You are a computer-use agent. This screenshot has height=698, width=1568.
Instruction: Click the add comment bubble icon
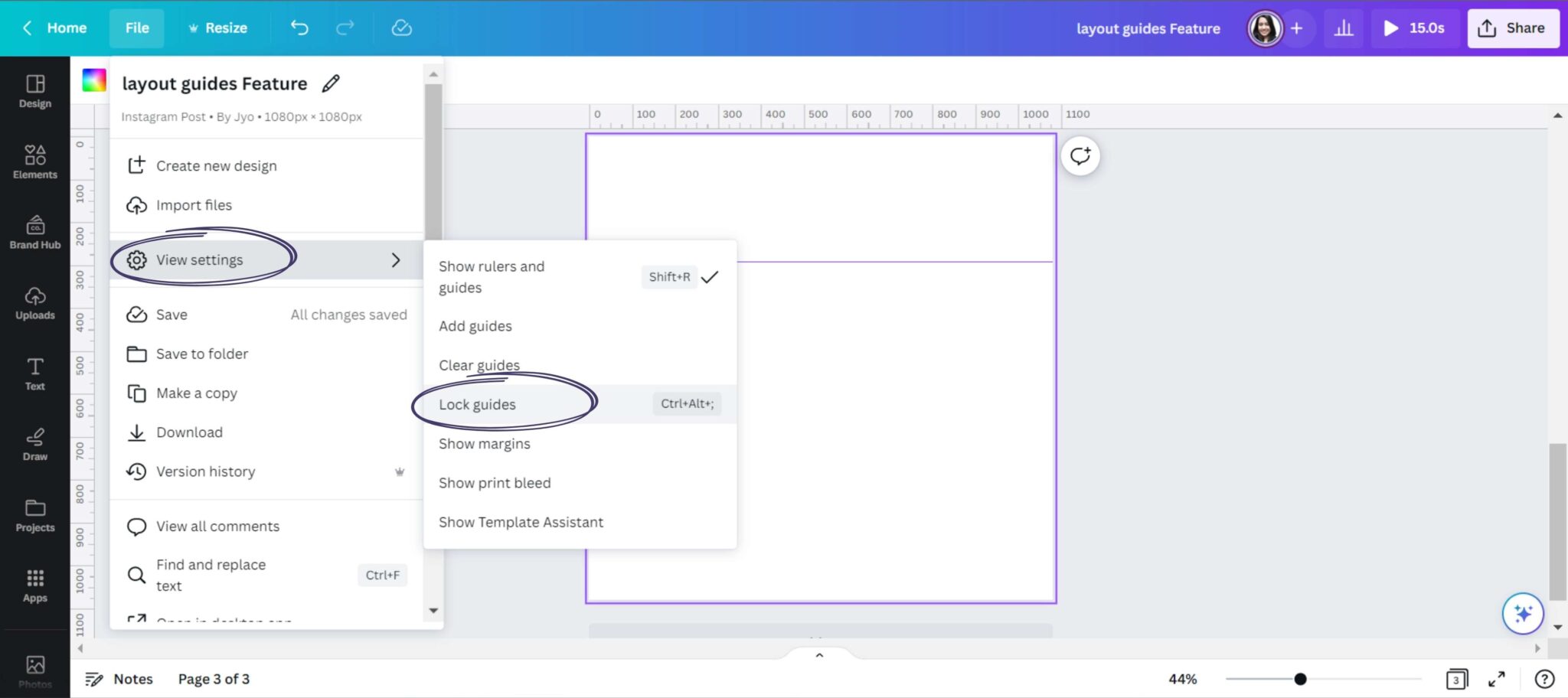tap(1080, 156)
